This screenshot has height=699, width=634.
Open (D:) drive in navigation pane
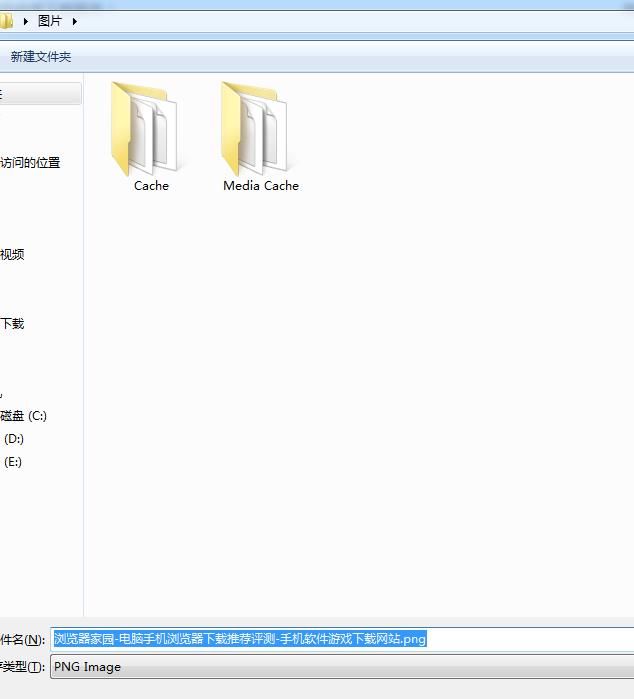[x=14, y=439]
